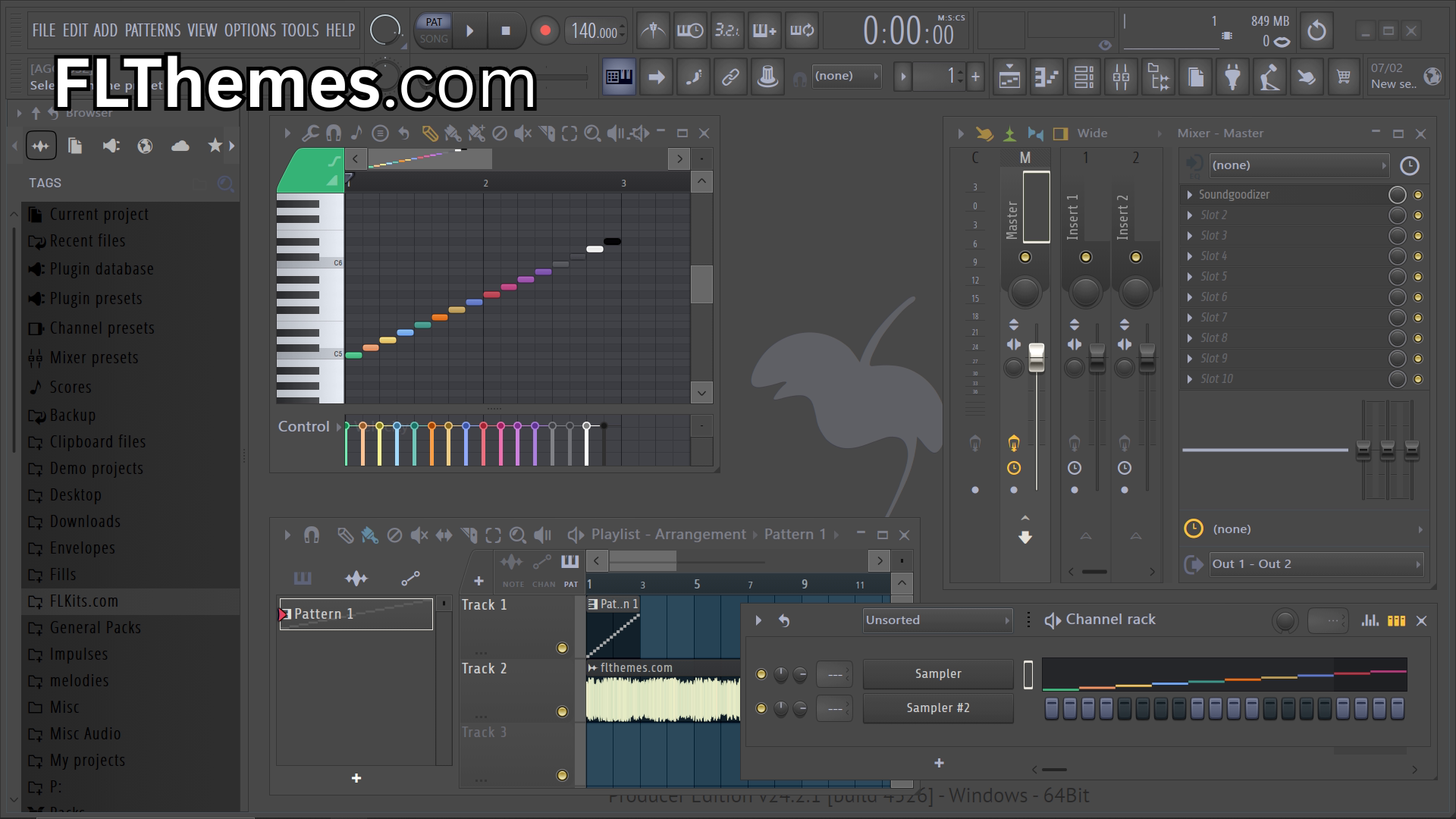Open the OPTIONS menu
This screenshot has height=819, width=1456.
coord(250,30)
